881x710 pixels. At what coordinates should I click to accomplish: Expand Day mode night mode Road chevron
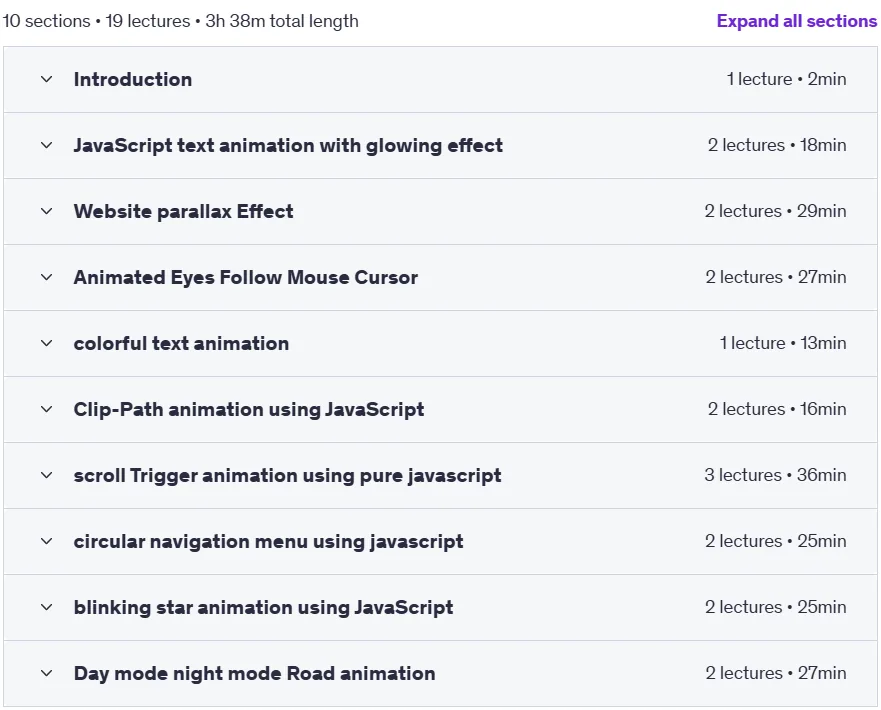click(x=47, y=673)
